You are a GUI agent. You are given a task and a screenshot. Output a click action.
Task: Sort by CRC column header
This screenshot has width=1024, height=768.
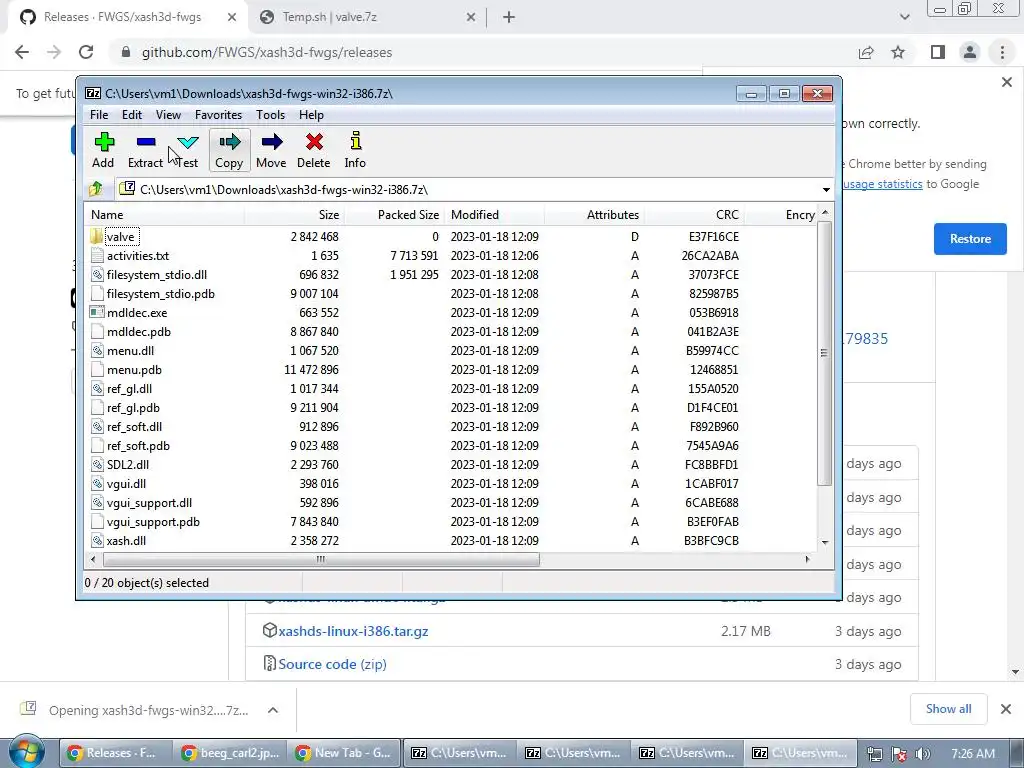694,215
